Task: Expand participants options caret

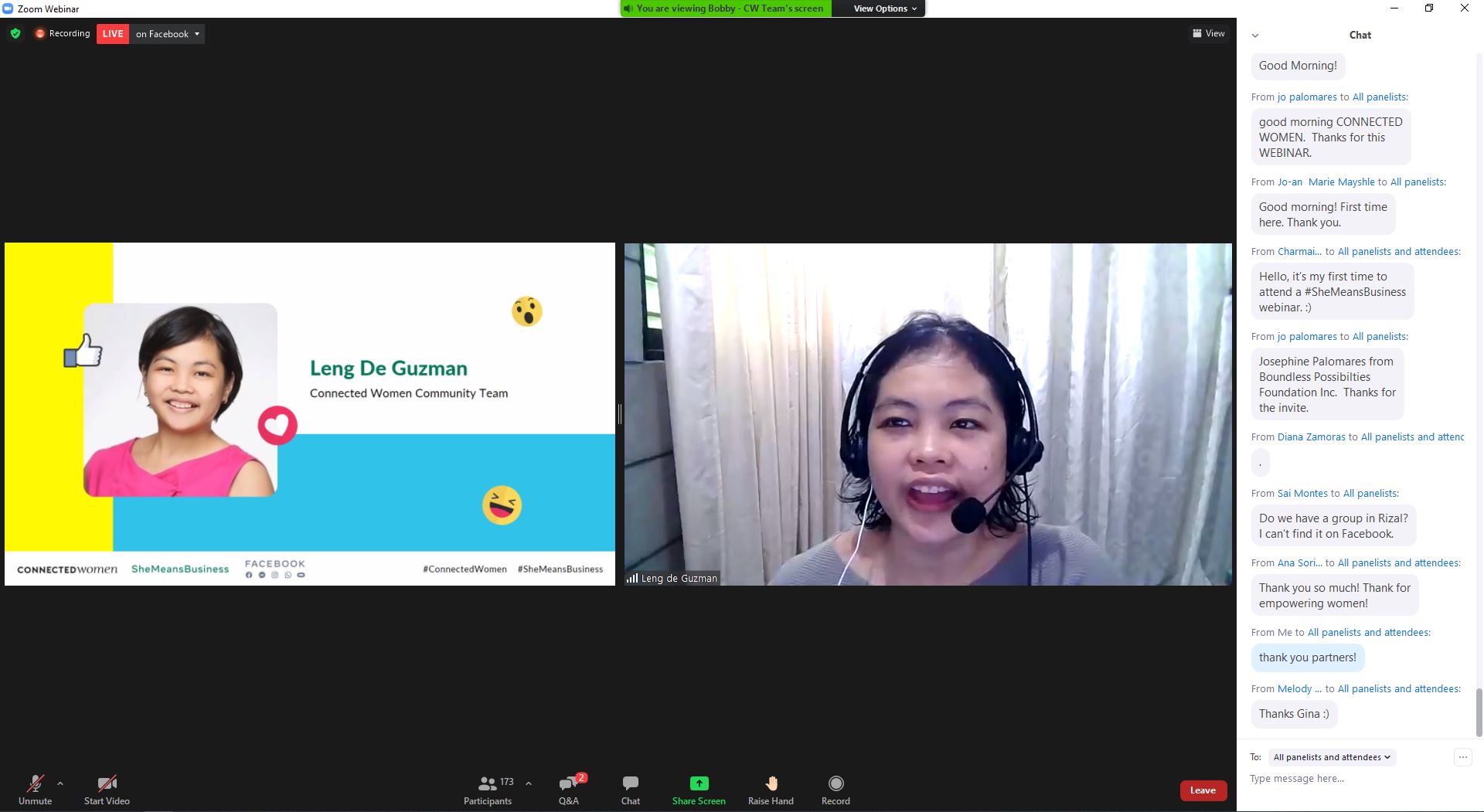Action: tap(529, 783)
